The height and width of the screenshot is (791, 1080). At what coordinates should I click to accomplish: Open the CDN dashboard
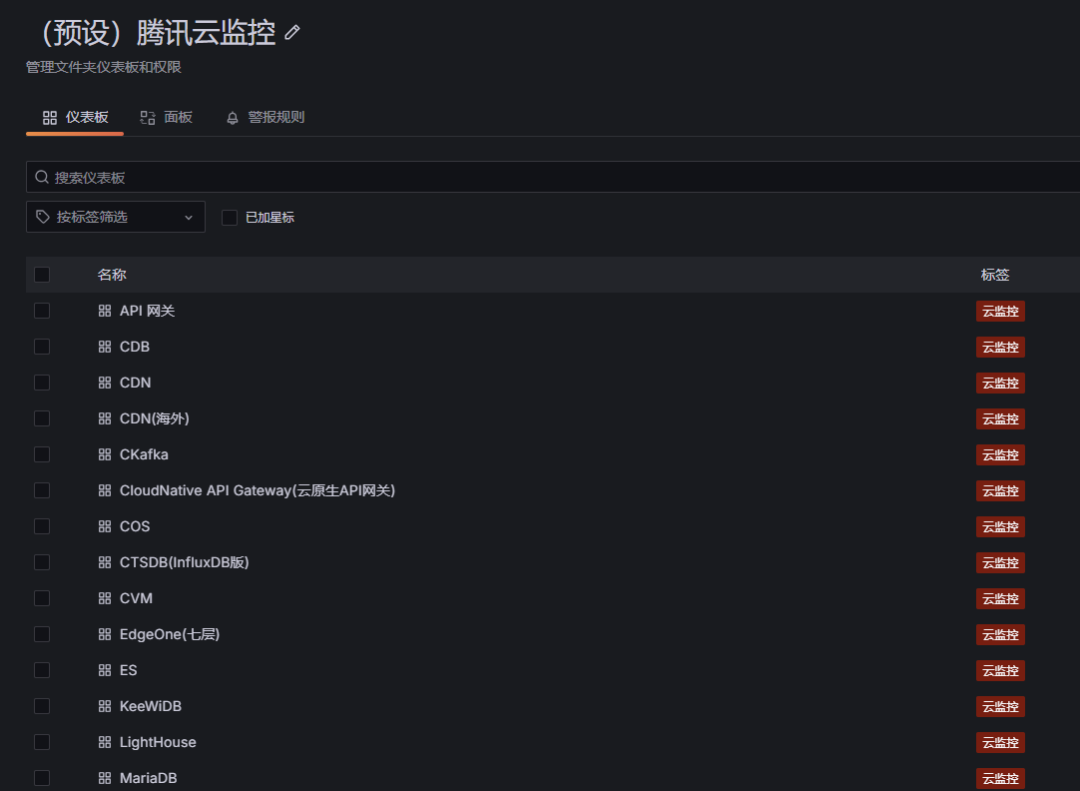click(x=135, y=382)
